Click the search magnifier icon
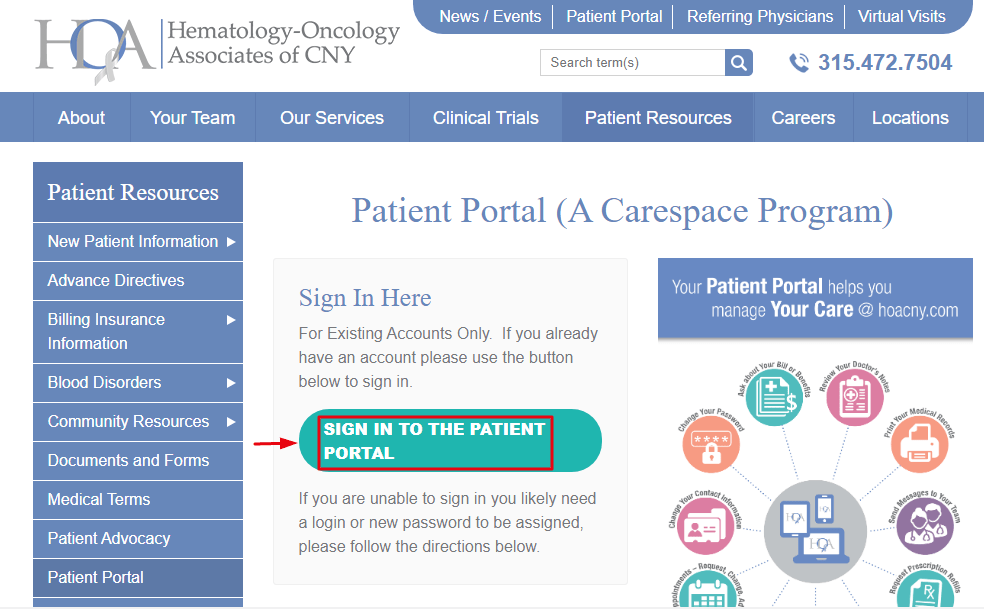This screenshot has height=609, width=984. pyautogui.click(x=739, y=62)
